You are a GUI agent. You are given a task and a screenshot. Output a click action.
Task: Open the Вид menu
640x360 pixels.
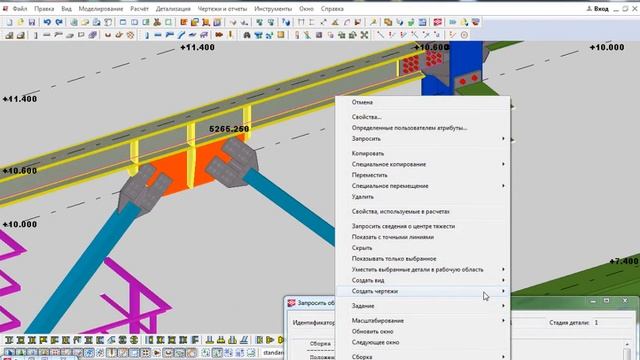point(66,9)
